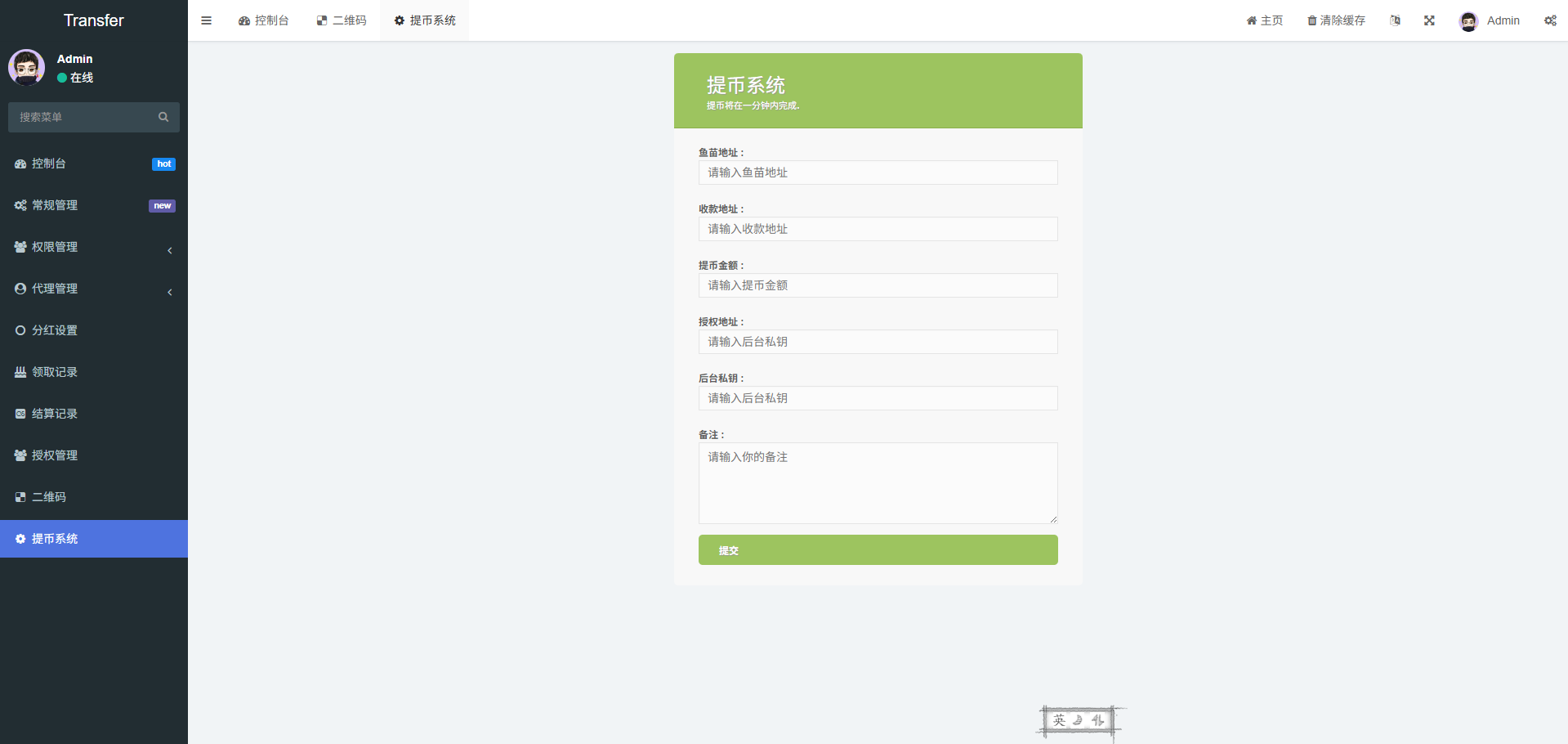Screen dimensions: 1568x744
Task: Click the 清除缓存 clear cache icon
Action: coord(1335,20)
